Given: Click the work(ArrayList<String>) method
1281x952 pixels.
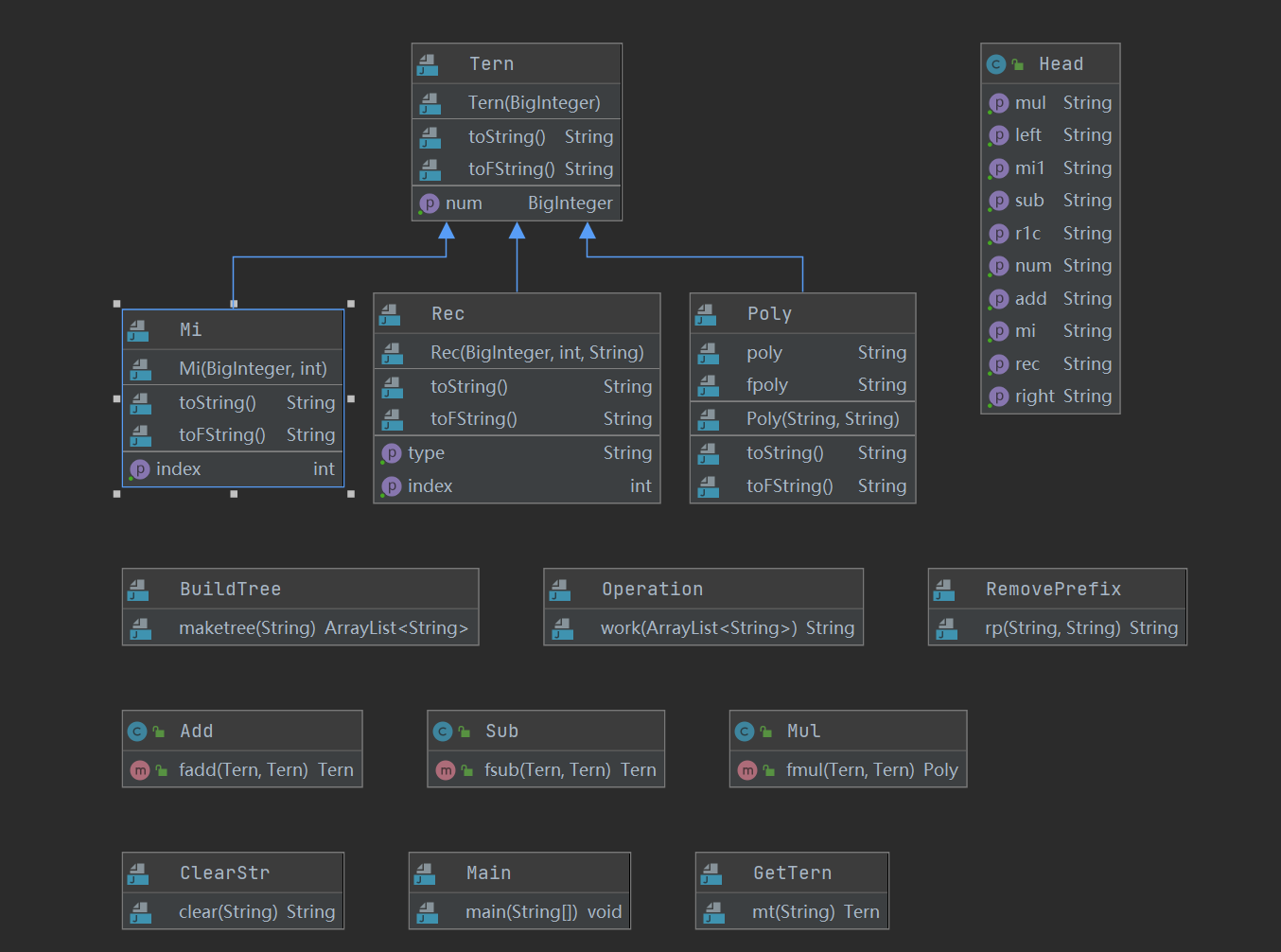Looking at the screenshot, I should 703,627.
